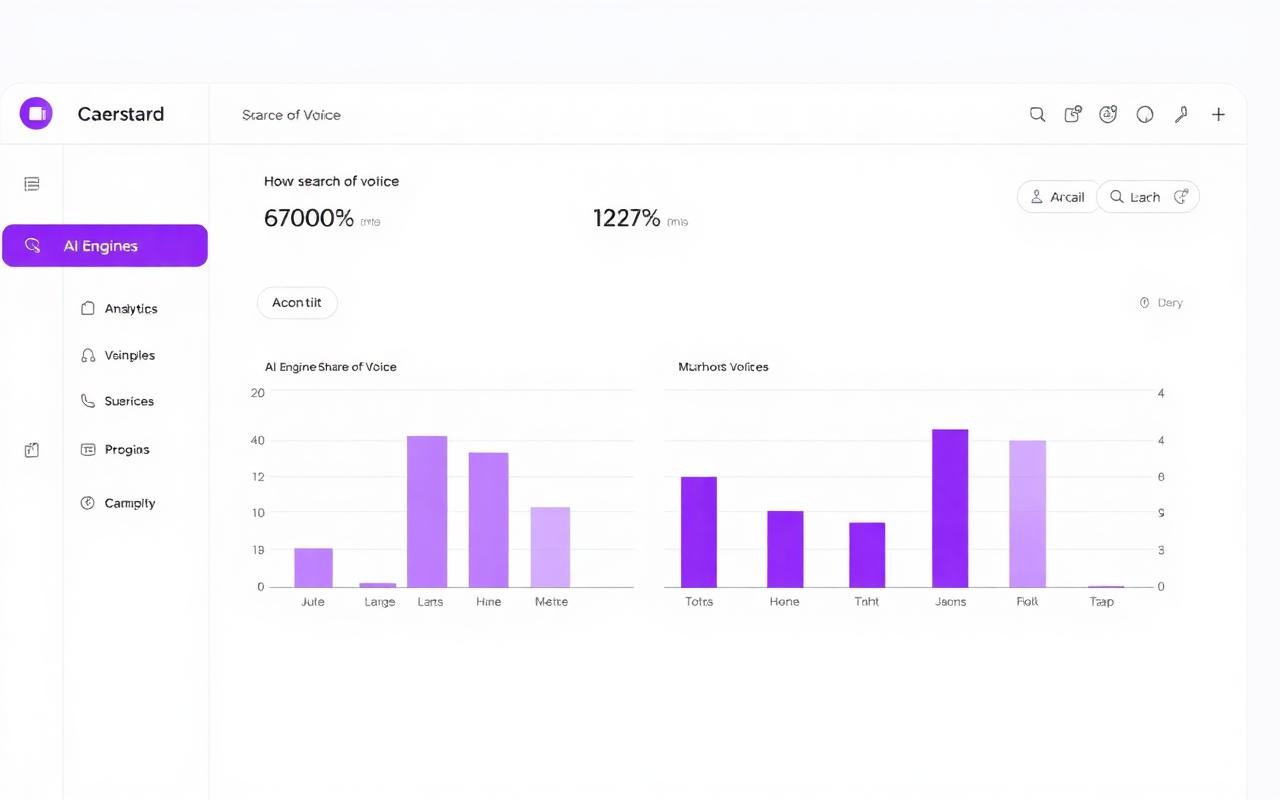Open search using top magnifier icon
The width and height of the screenshot is (1280, 800).
point(1037,115)
